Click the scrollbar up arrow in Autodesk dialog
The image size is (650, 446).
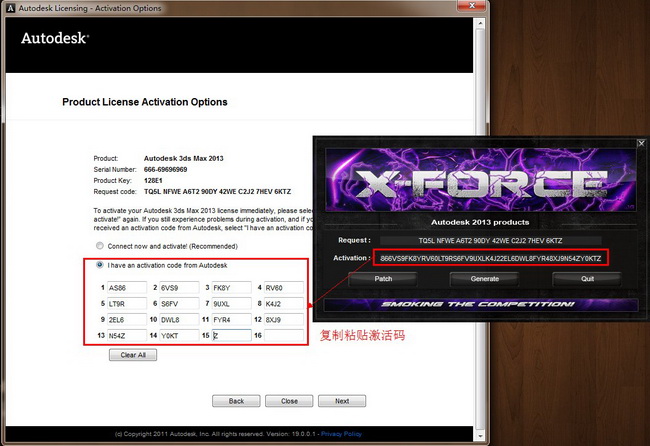(x=480, y=23)
